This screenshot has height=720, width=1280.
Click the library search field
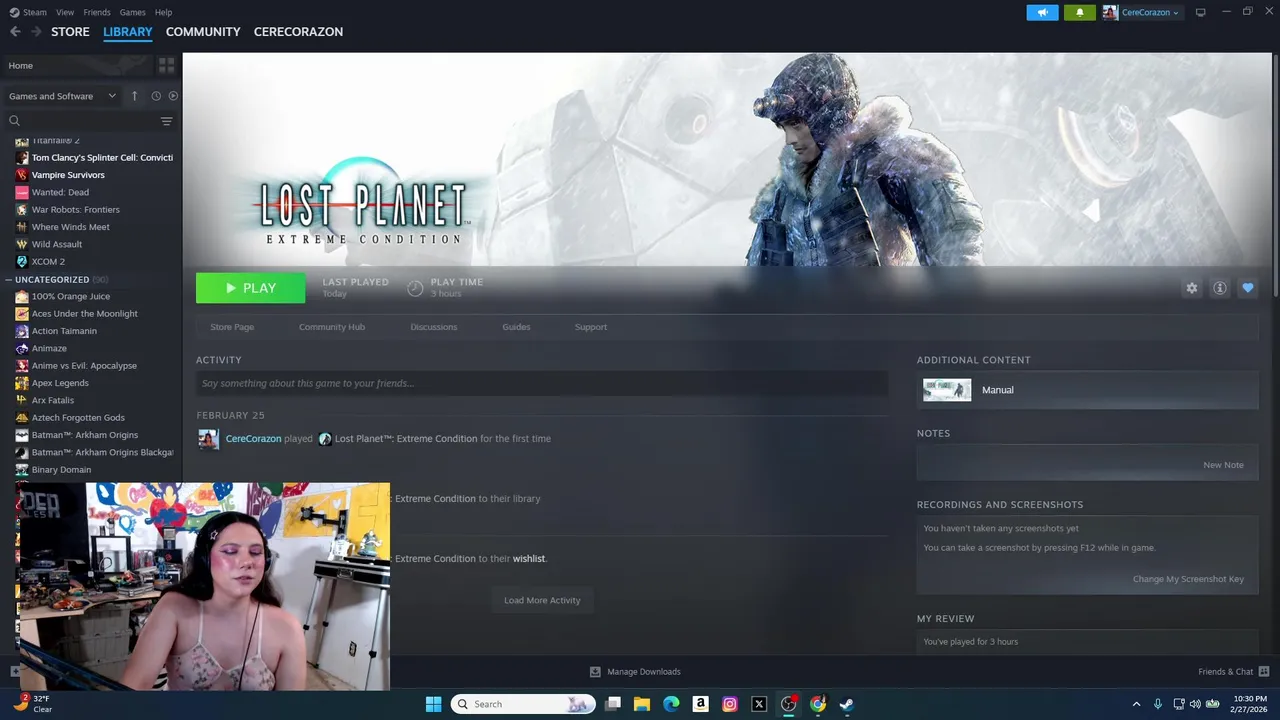[x=80, y=121]
